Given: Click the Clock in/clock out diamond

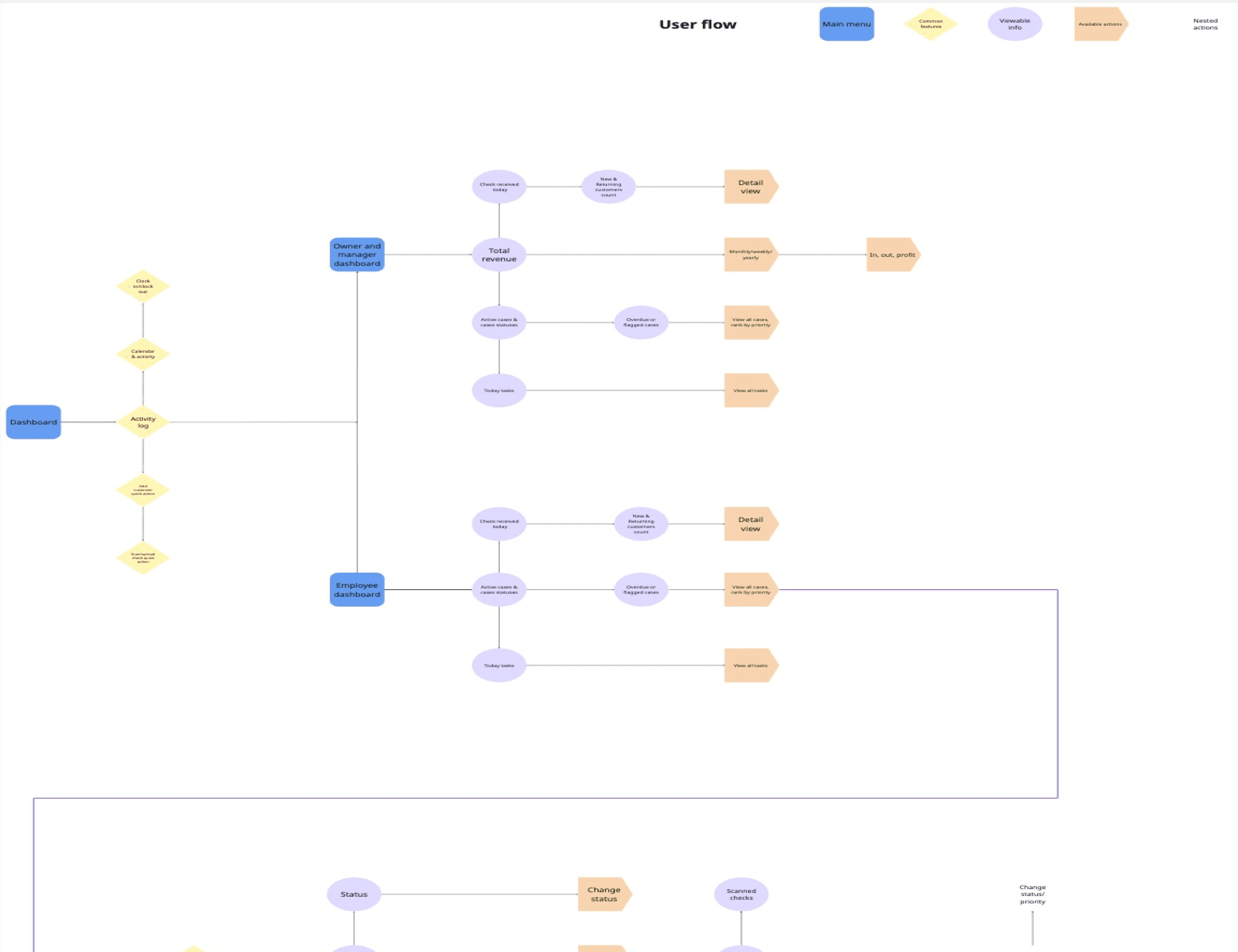Looking at the screenshot, I should point(143,286).
